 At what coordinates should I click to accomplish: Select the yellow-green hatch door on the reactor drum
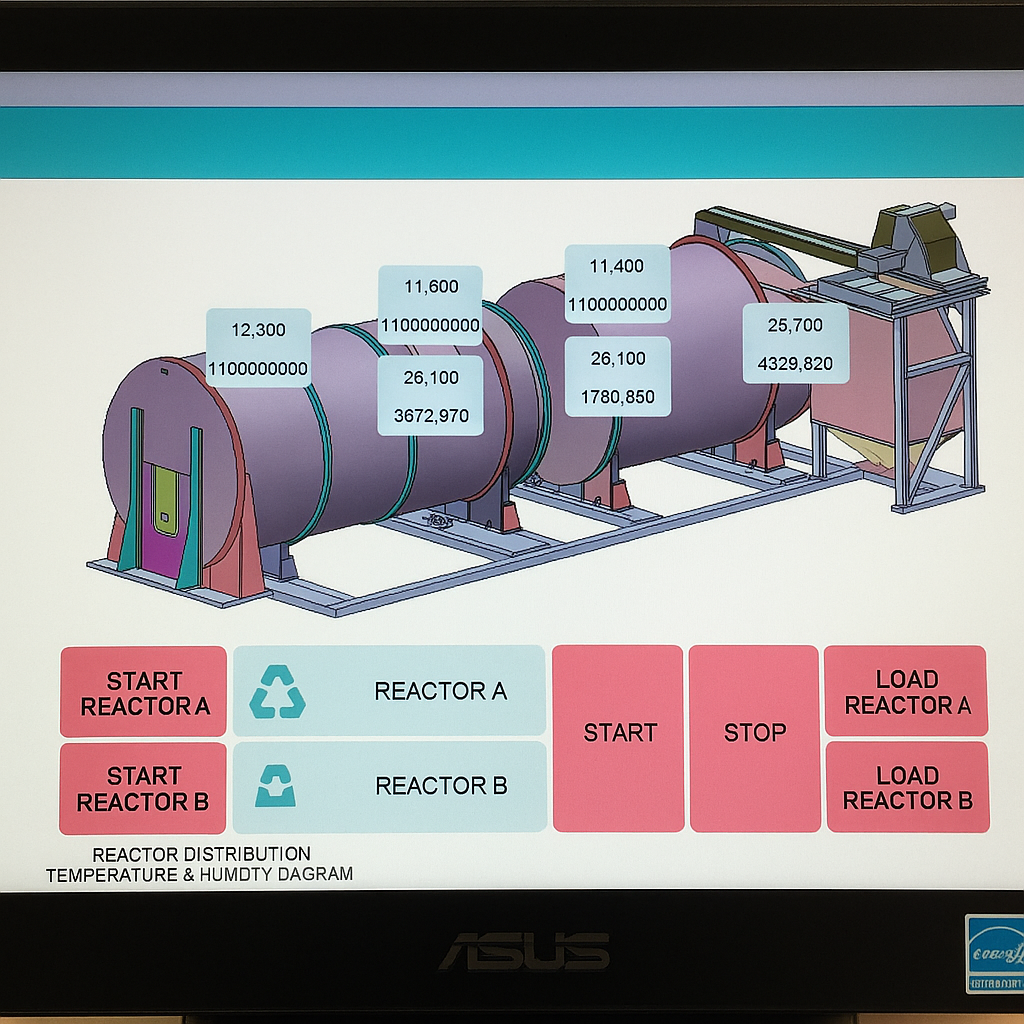(x=166, y=500)
